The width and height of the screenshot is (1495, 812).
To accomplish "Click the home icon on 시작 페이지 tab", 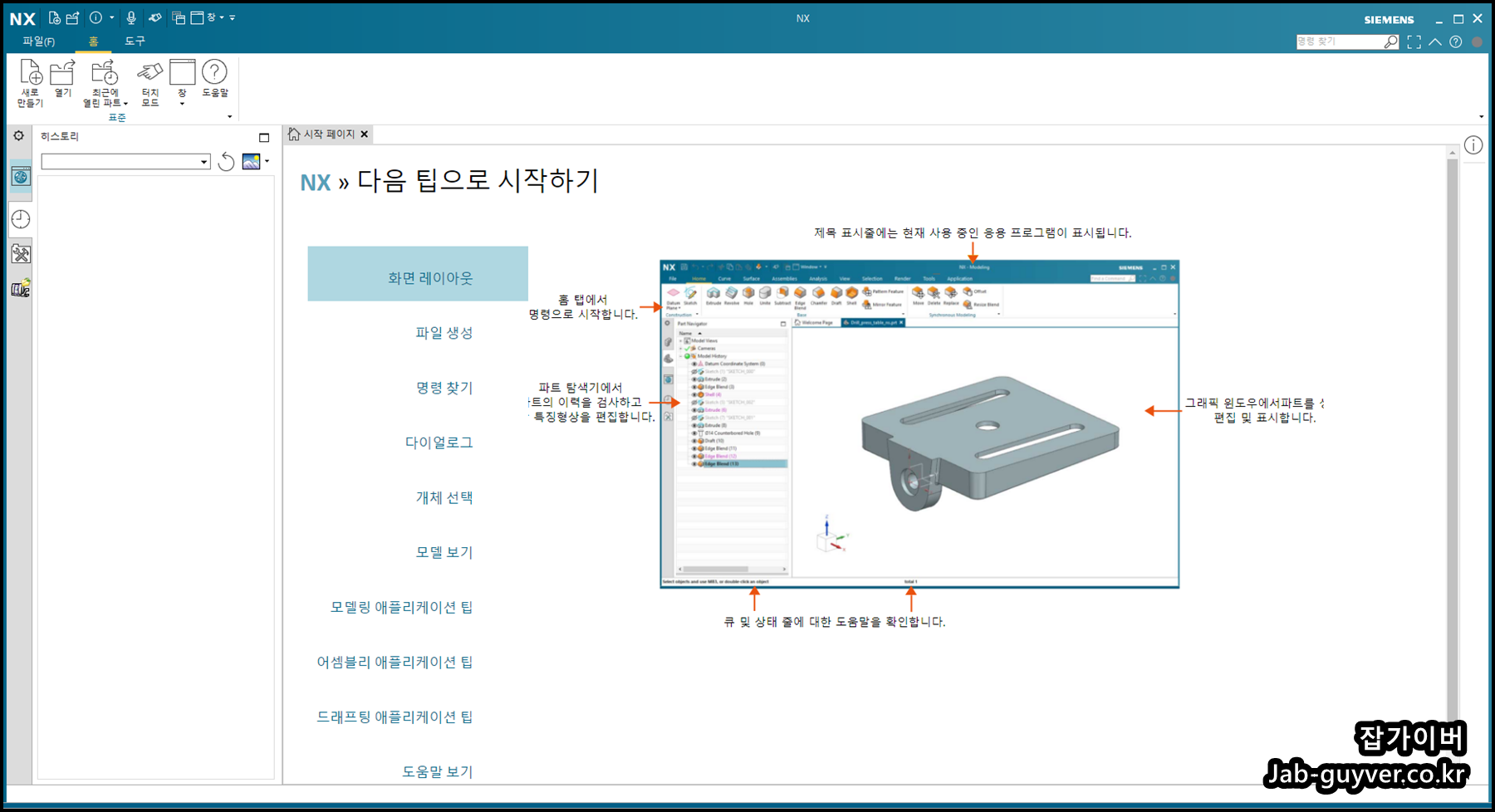I will coord(294,134).
